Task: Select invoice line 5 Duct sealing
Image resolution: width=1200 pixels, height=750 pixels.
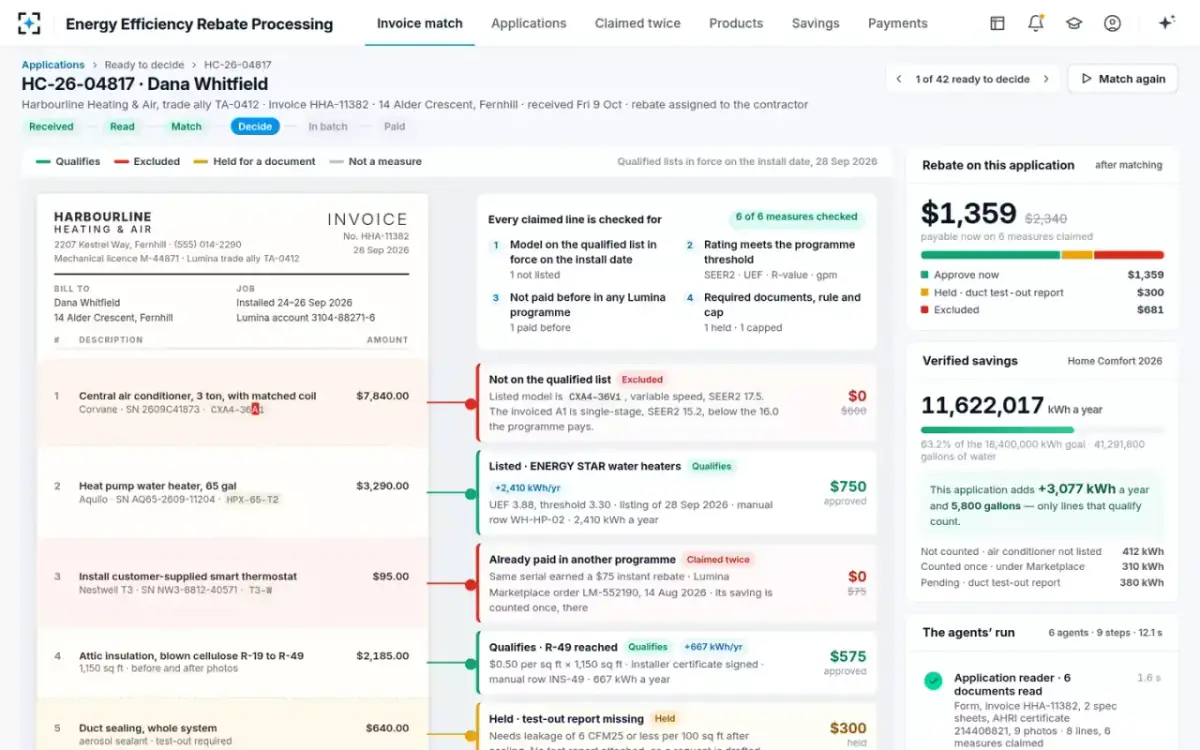Action: 232,724
